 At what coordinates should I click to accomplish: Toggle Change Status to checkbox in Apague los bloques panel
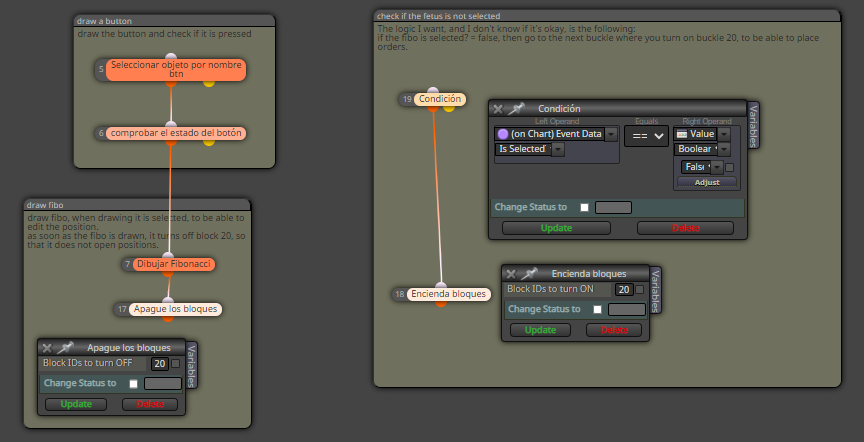(x=133, y=384)
